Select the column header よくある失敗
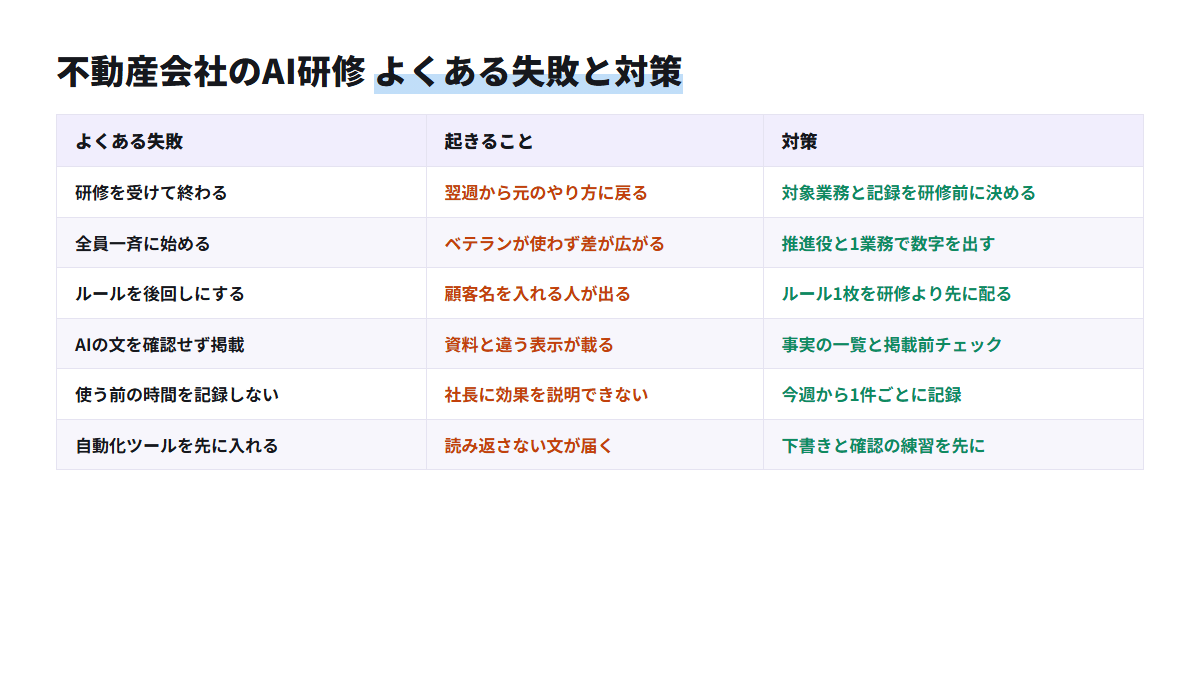This screenshot has width=1200, height=675. click(241, 141)
